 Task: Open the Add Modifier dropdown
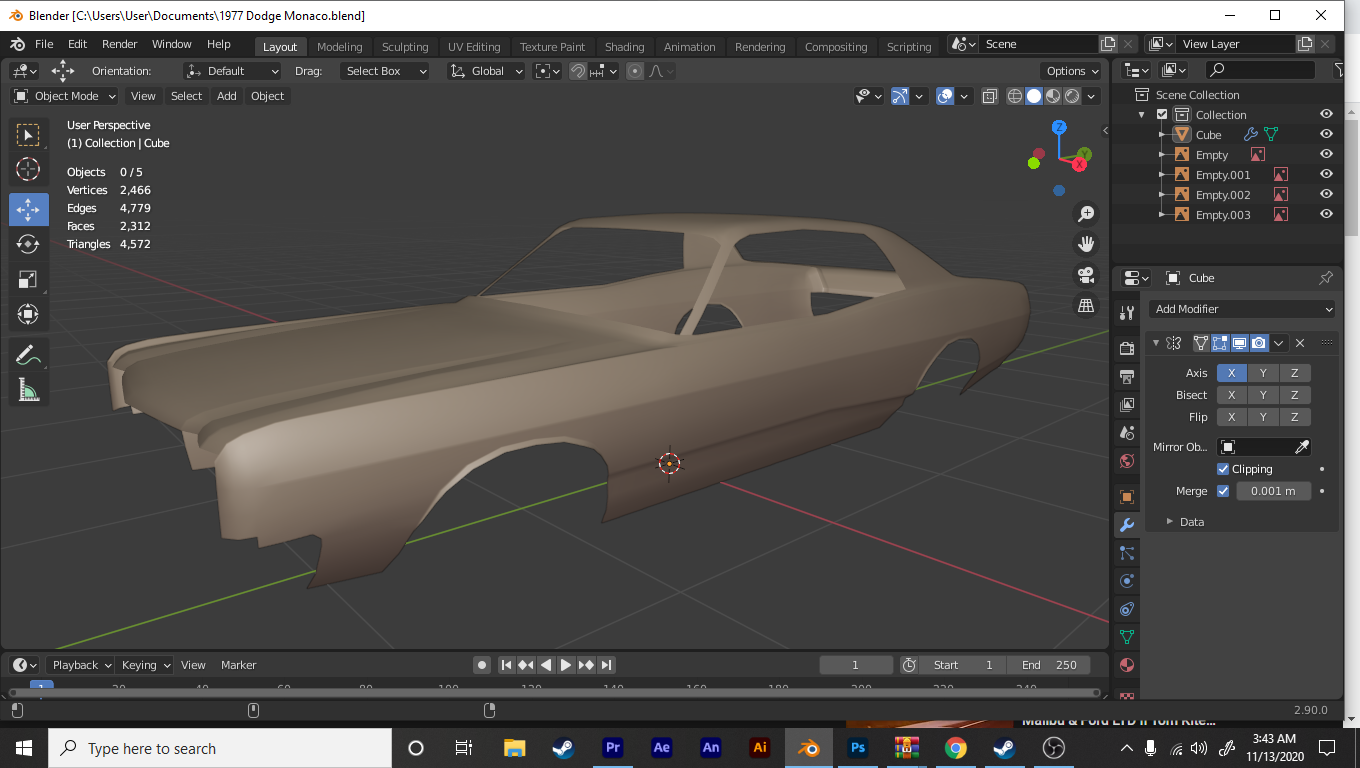click(1243, 309)
